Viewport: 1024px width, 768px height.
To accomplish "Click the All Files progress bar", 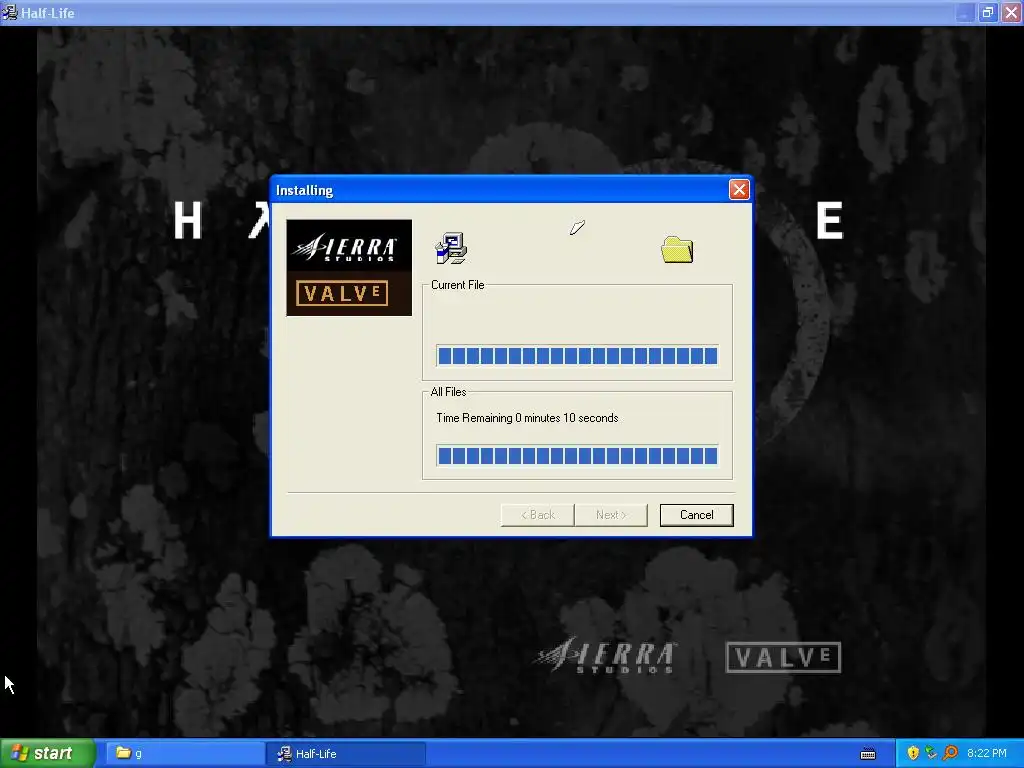I will tap(577, 455).
